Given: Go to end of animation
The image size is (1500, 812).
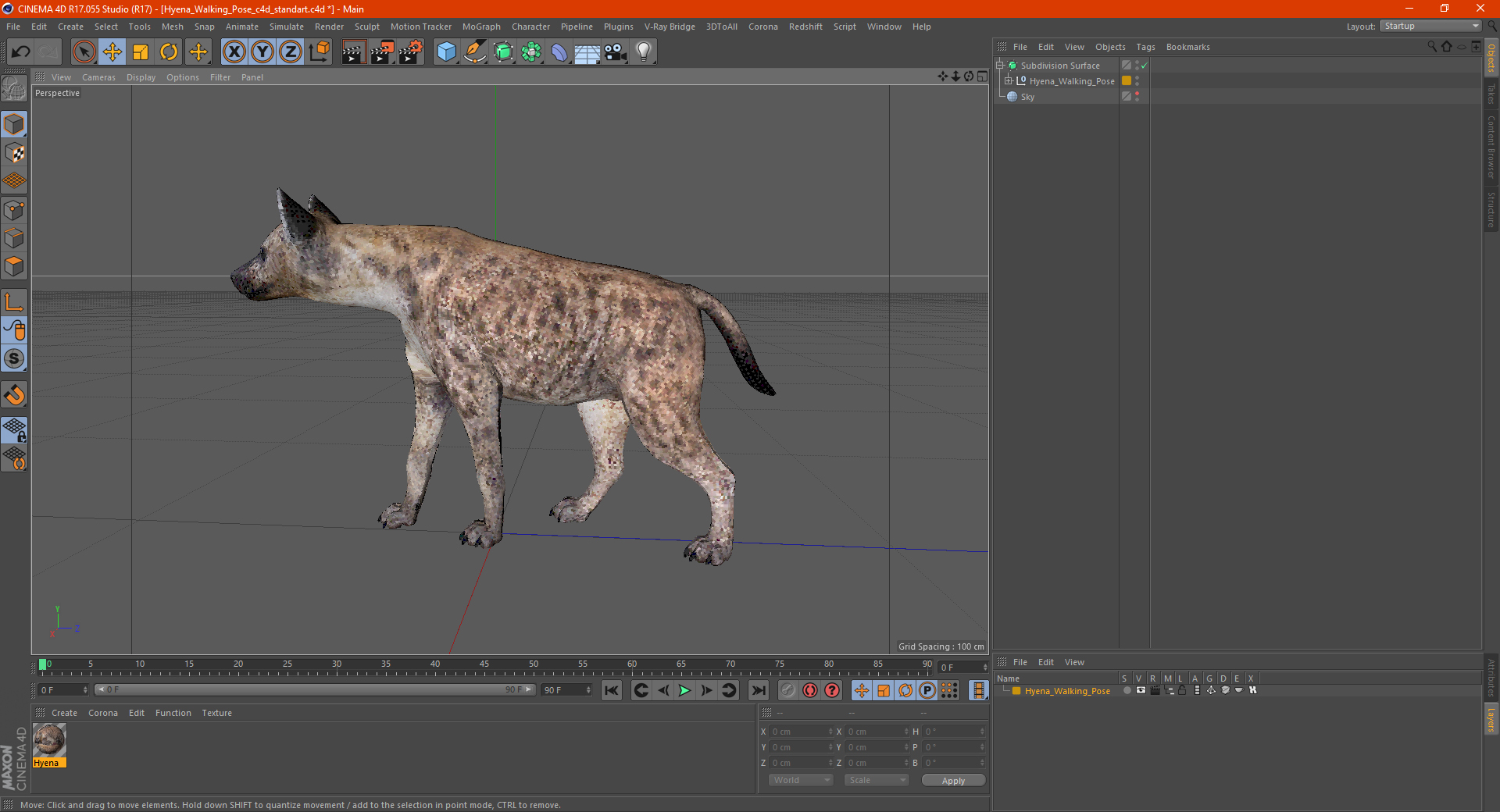Looking at the screenshot, I should coord(758,690).
